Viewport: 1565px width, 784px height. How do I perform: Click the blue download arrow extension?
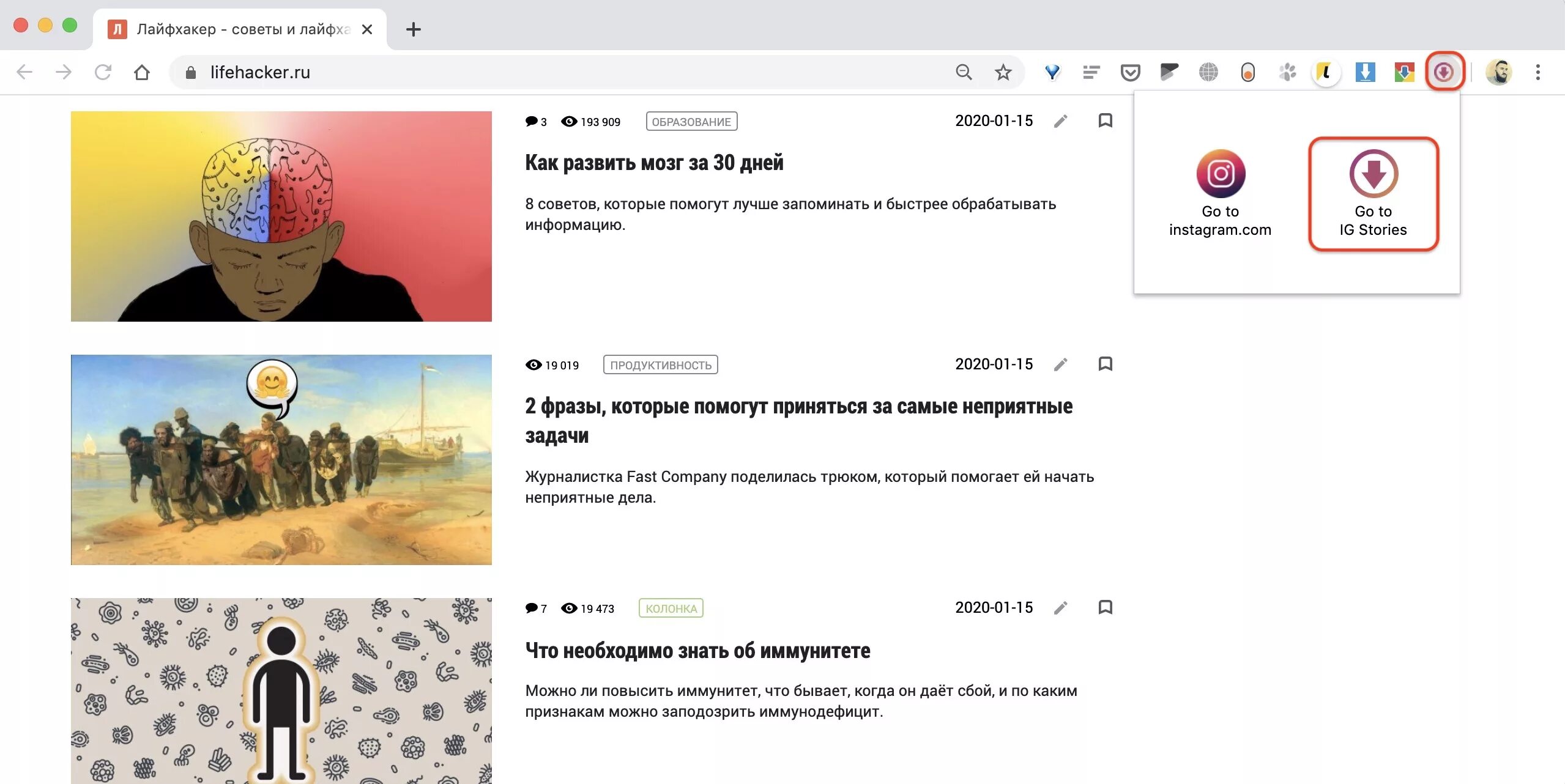[1365, 72]
